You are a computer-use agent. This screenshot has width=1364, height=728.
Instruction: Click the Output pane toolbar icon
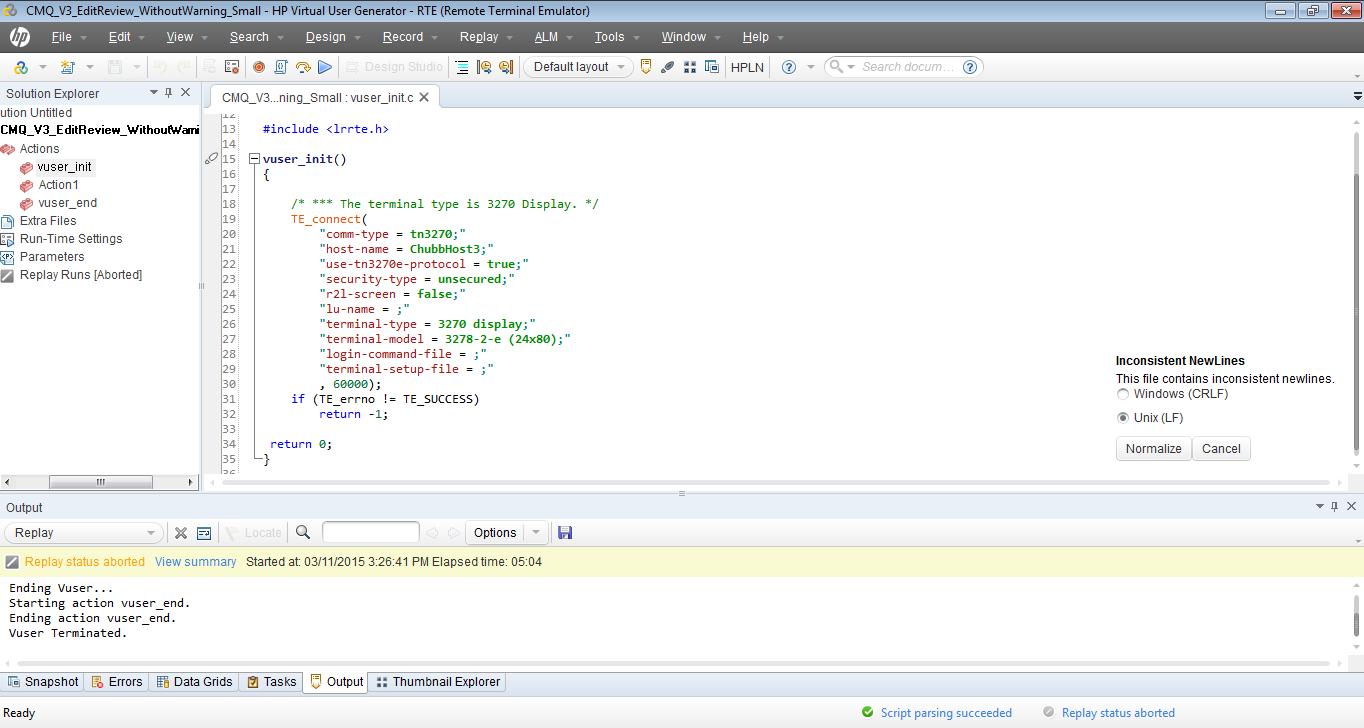tap(646, 67)
